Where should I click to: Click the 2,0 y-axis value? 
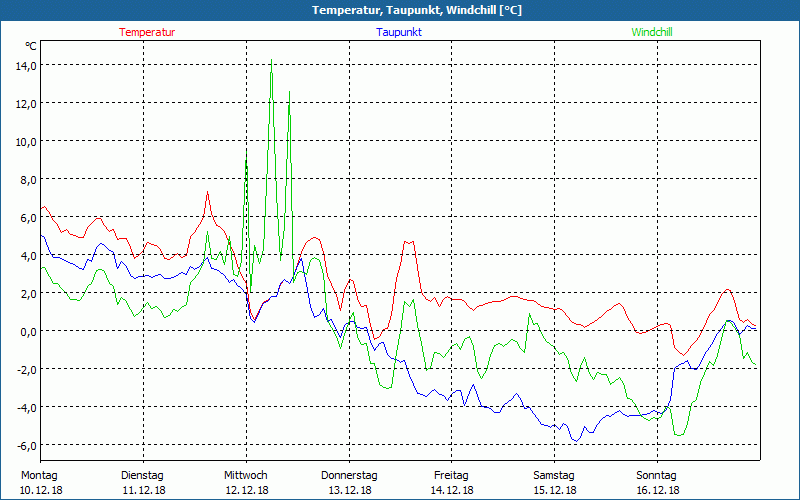click(28, 293)
